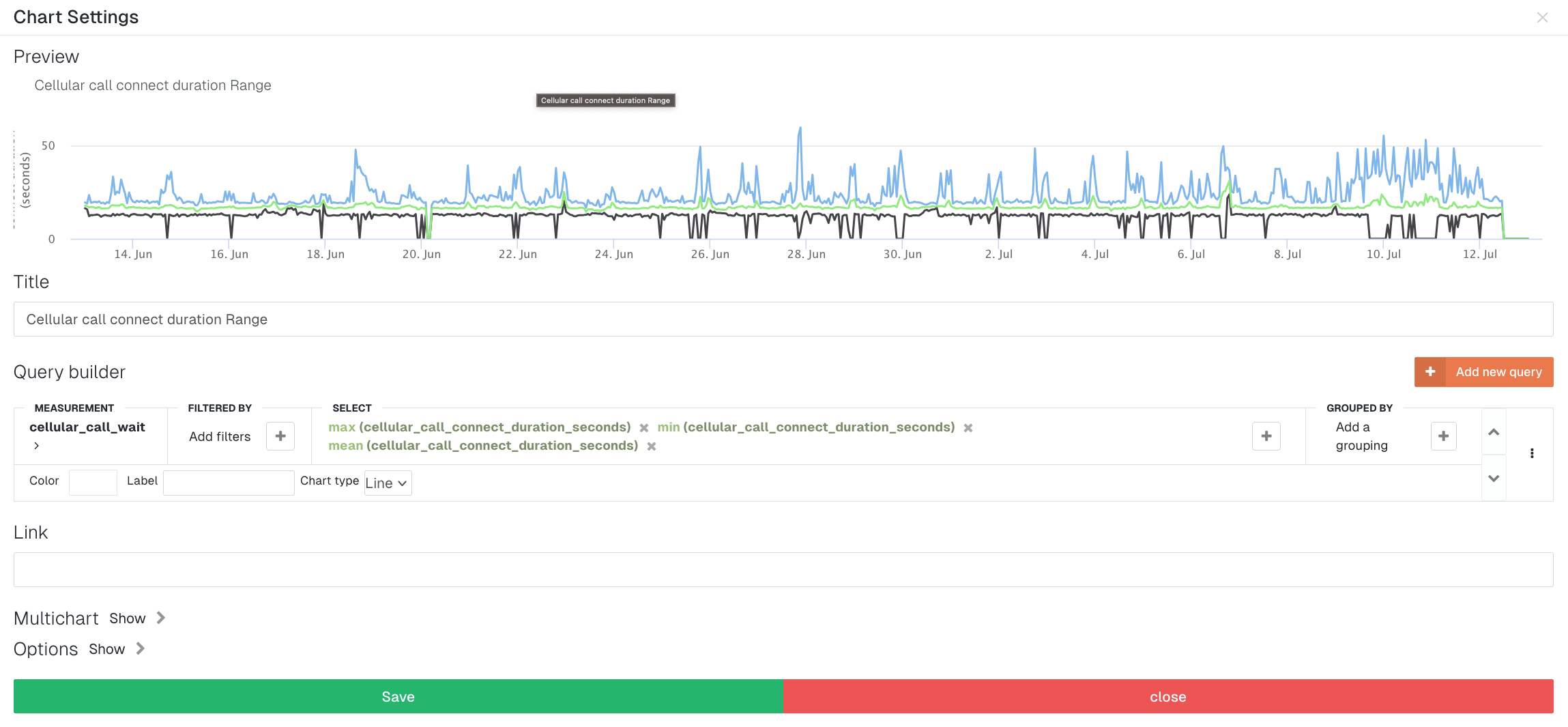Remove the mean aggregation from select
Viewport: 1568px width, 727px height.
(x=651, y=446)
